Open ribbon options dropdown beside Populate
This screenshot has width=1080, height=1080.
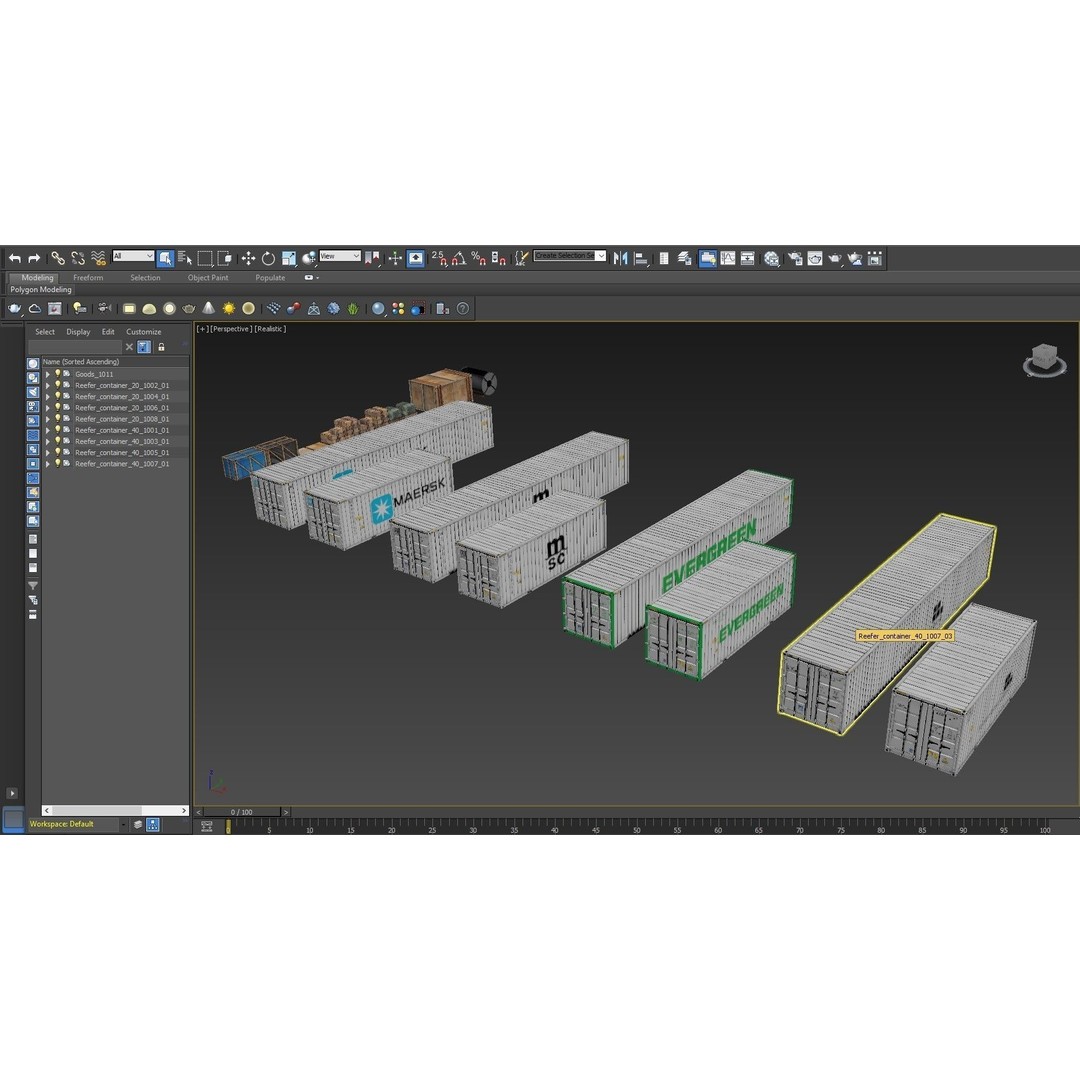coord(311,278)
